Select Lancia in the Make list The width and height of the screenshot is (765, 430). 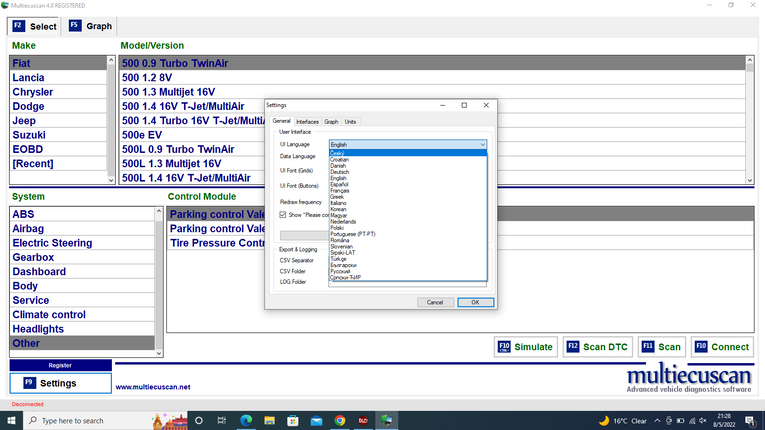[28, 77]
